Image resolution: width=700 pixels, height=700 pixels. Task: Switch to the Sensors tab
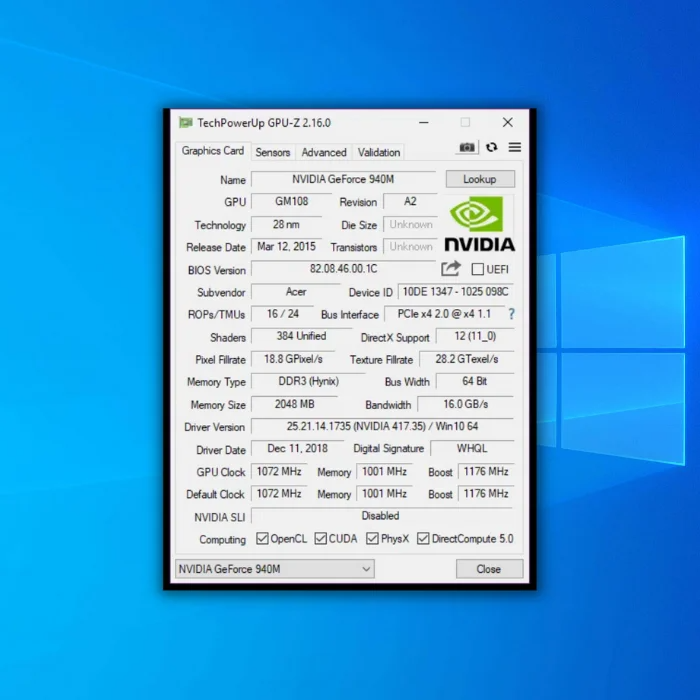coord(273,152)
